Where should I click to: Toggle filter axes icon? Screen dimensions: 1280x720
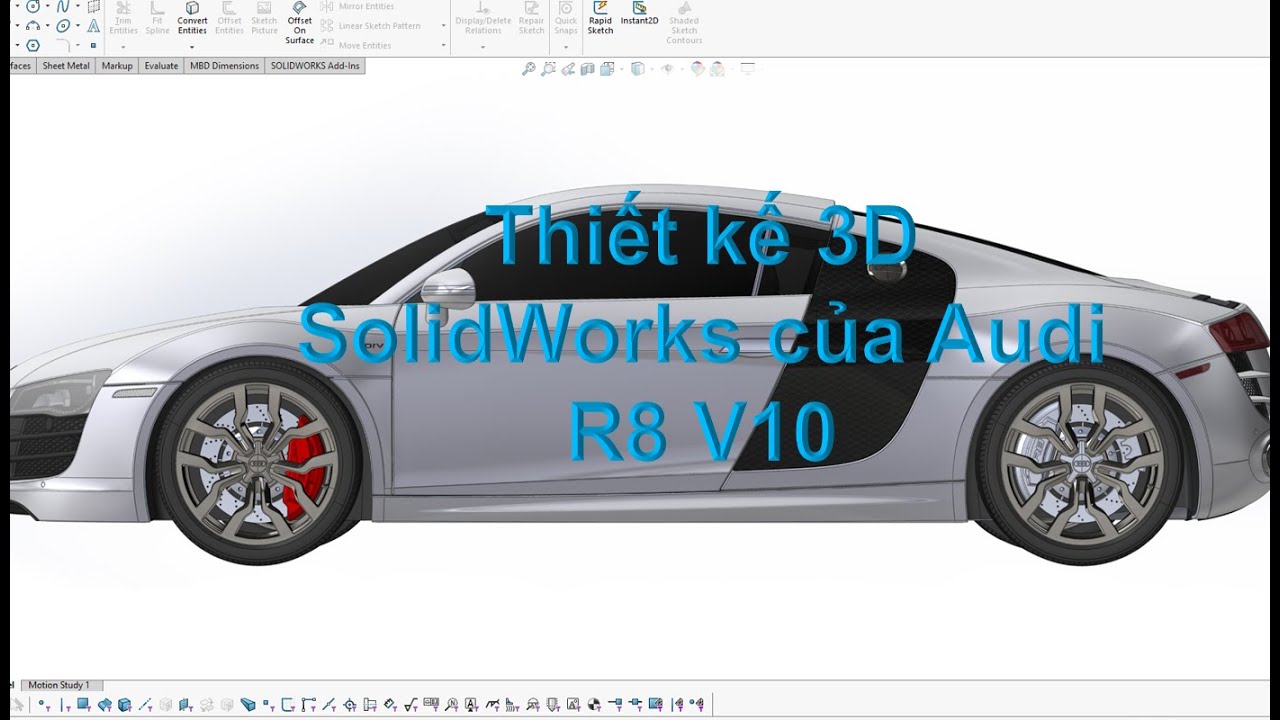click(x=145, y=704)
